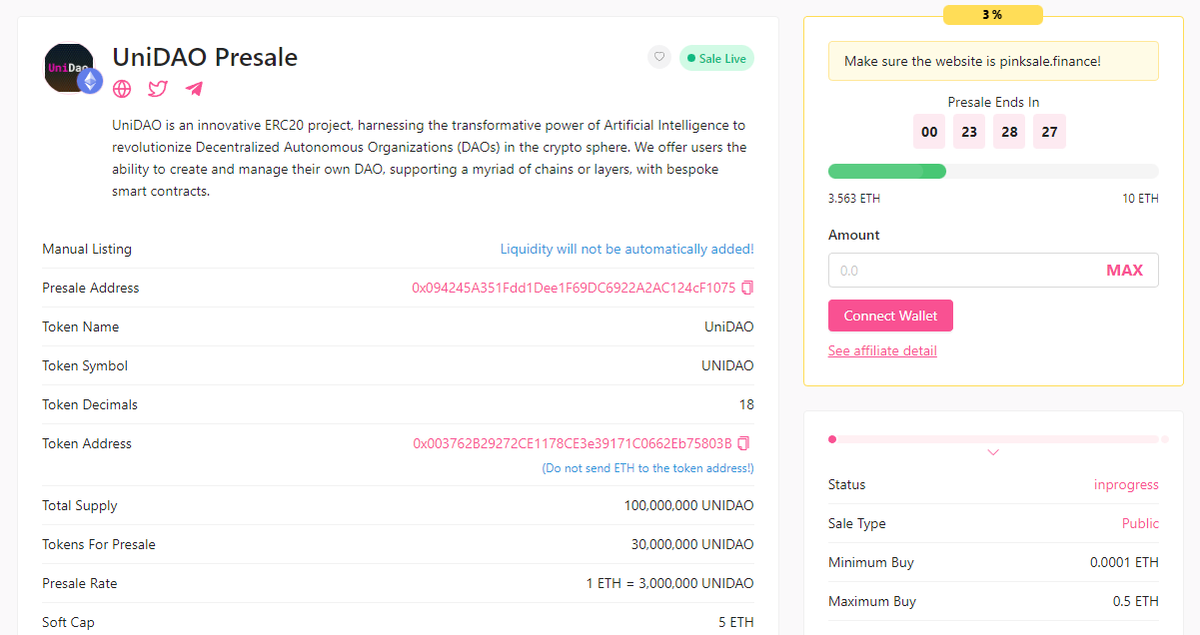This screenshot has height=635, width=1200.
Task: Click the Token Symbol value UNIDAO
Action: pos(728,366)
